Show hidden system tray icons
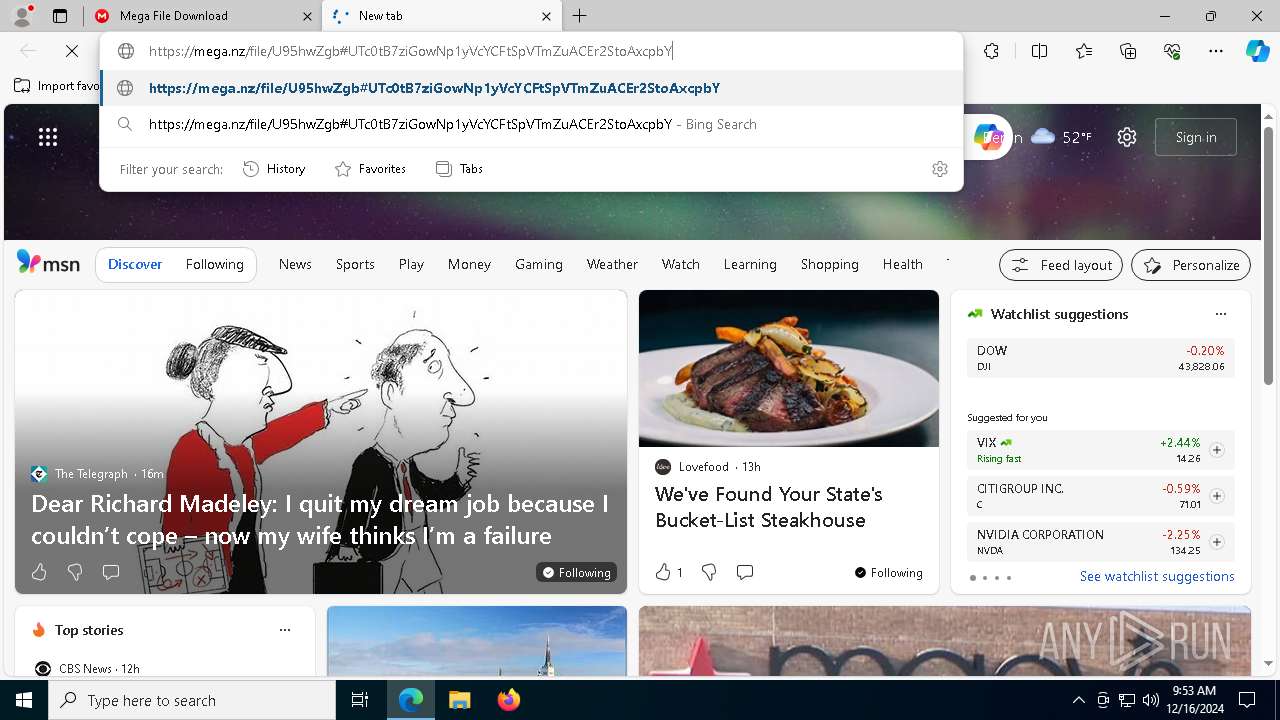The width and height of the screenshot is (1280, 720). coord(1078,700)
